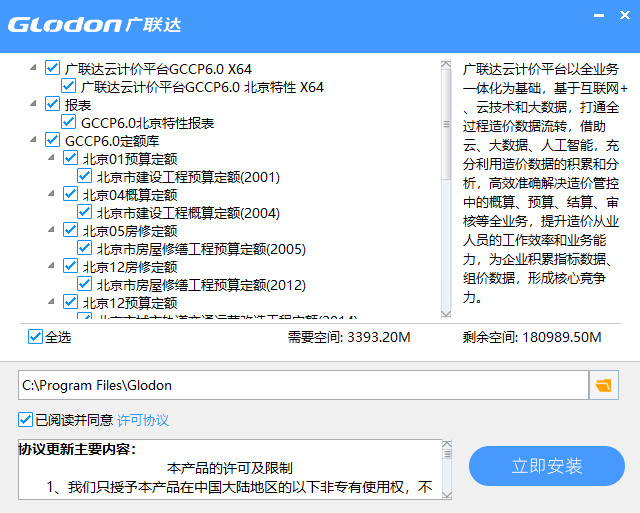This screenshot has height=513, width=640.
Task: Collapse the 报表 tree node arrow
Action: [34, 104]
